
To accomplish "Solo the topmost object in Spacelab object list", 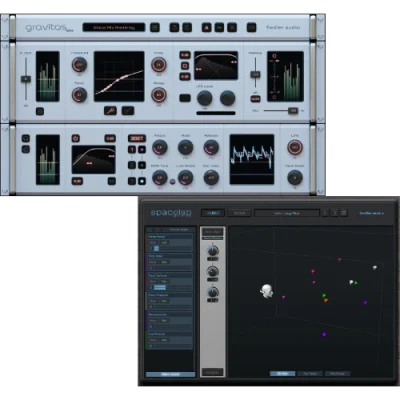I will [x=164, y=243].
